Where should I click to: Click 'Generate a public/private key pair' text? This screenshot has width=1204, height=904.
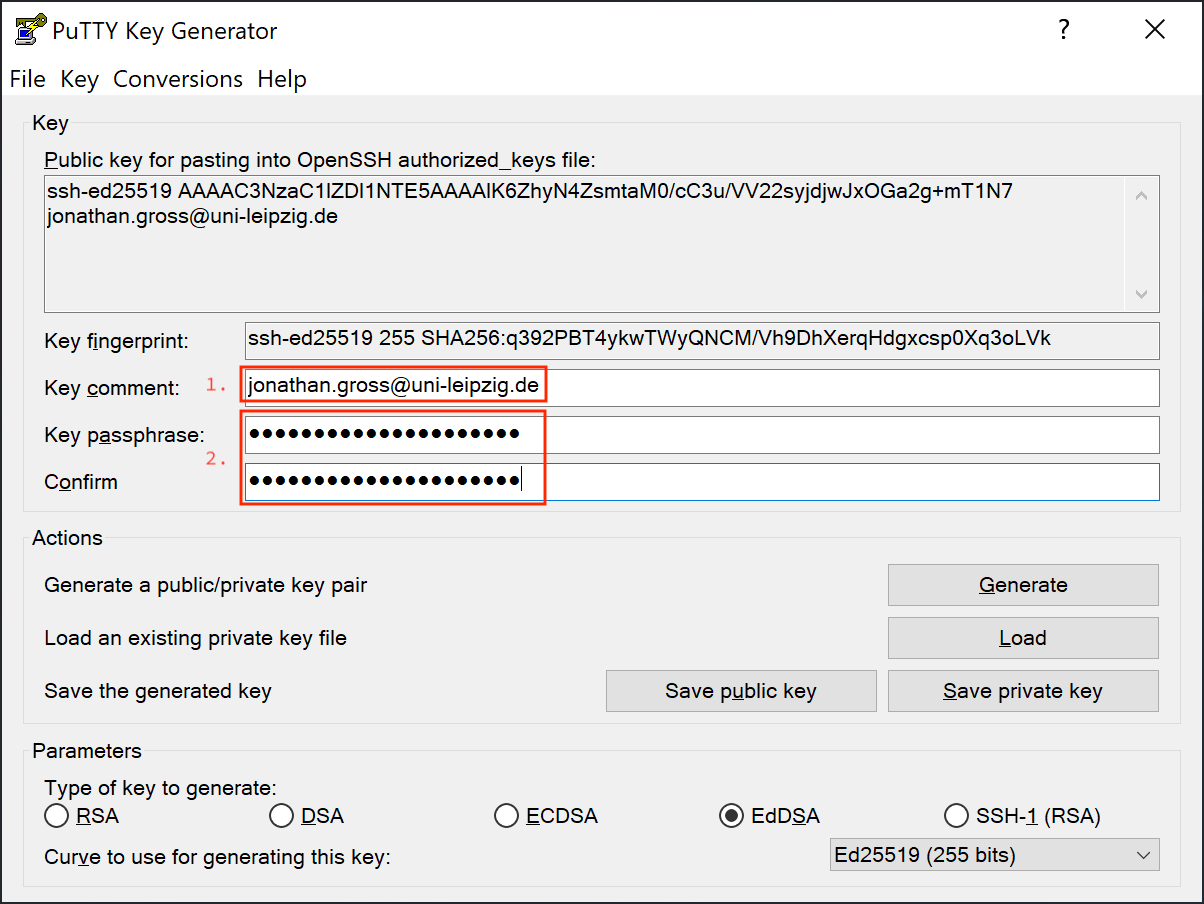tap(206, 585)
